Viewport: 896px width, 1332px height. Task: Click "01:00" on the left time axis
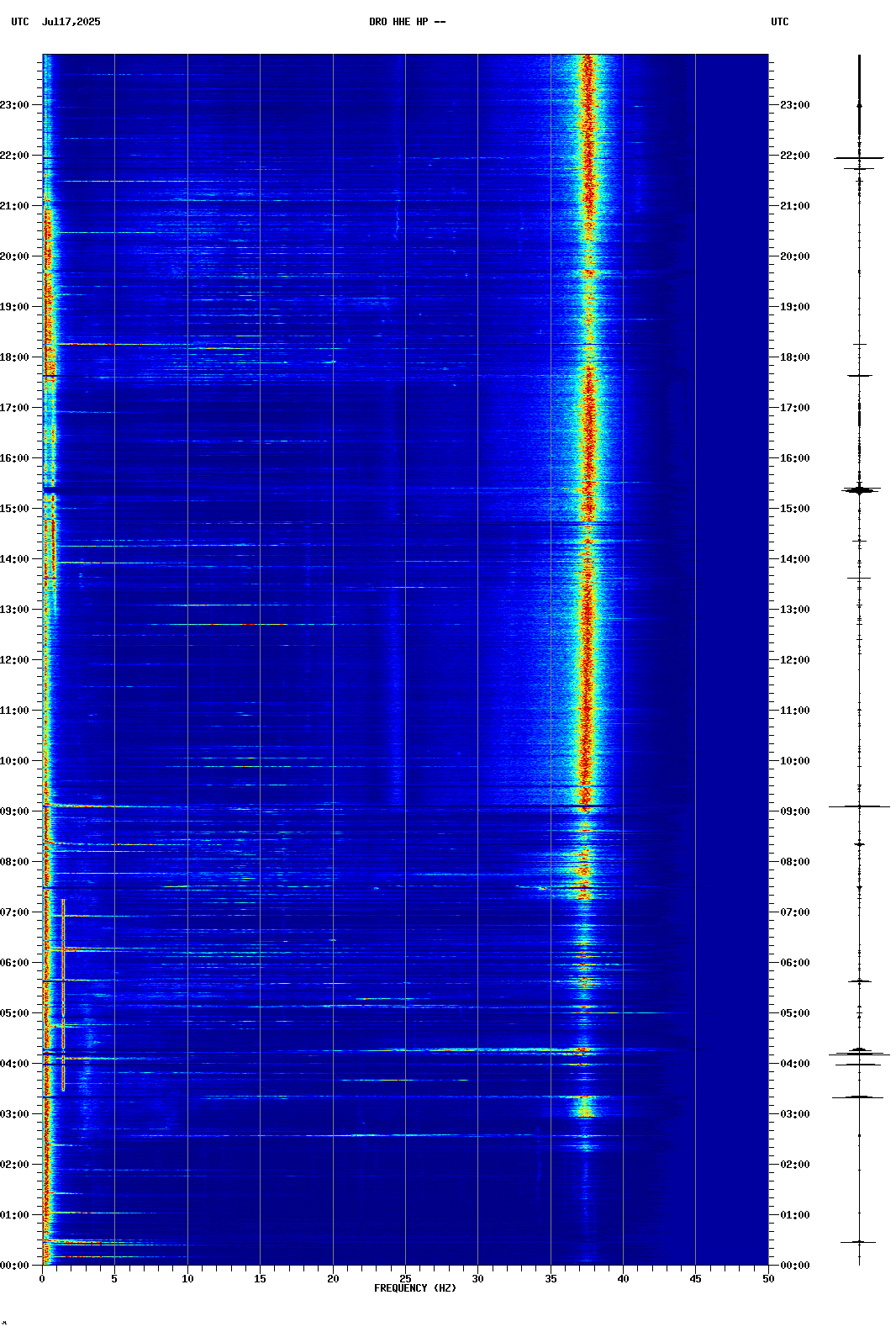(14, 1215)
